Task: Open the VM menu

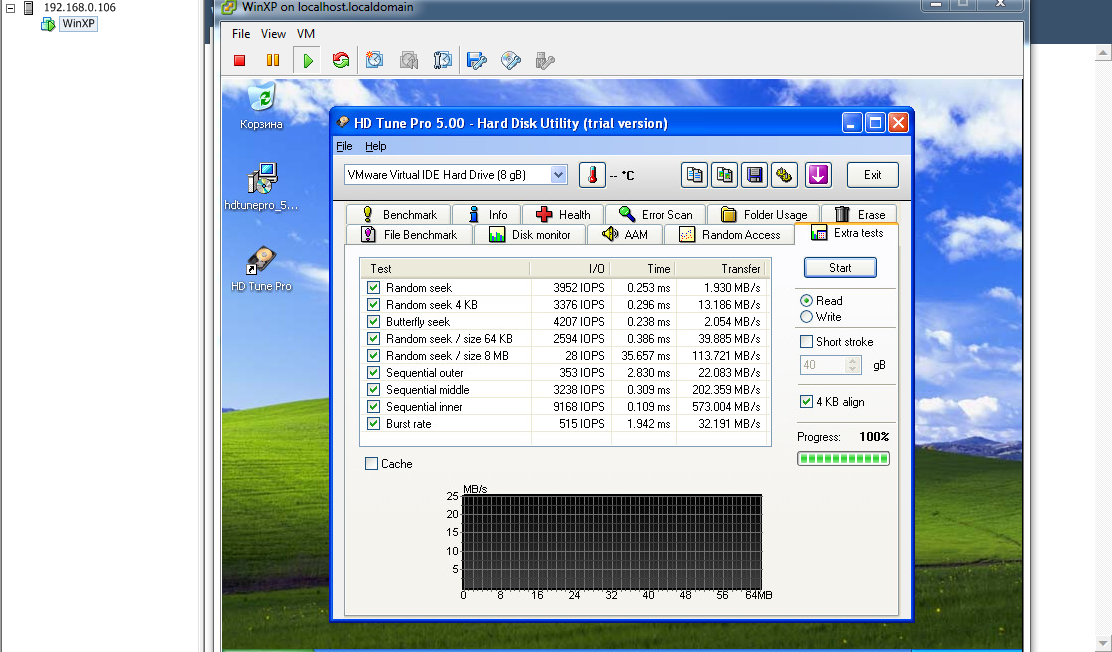Action: [x=306, y=33]
